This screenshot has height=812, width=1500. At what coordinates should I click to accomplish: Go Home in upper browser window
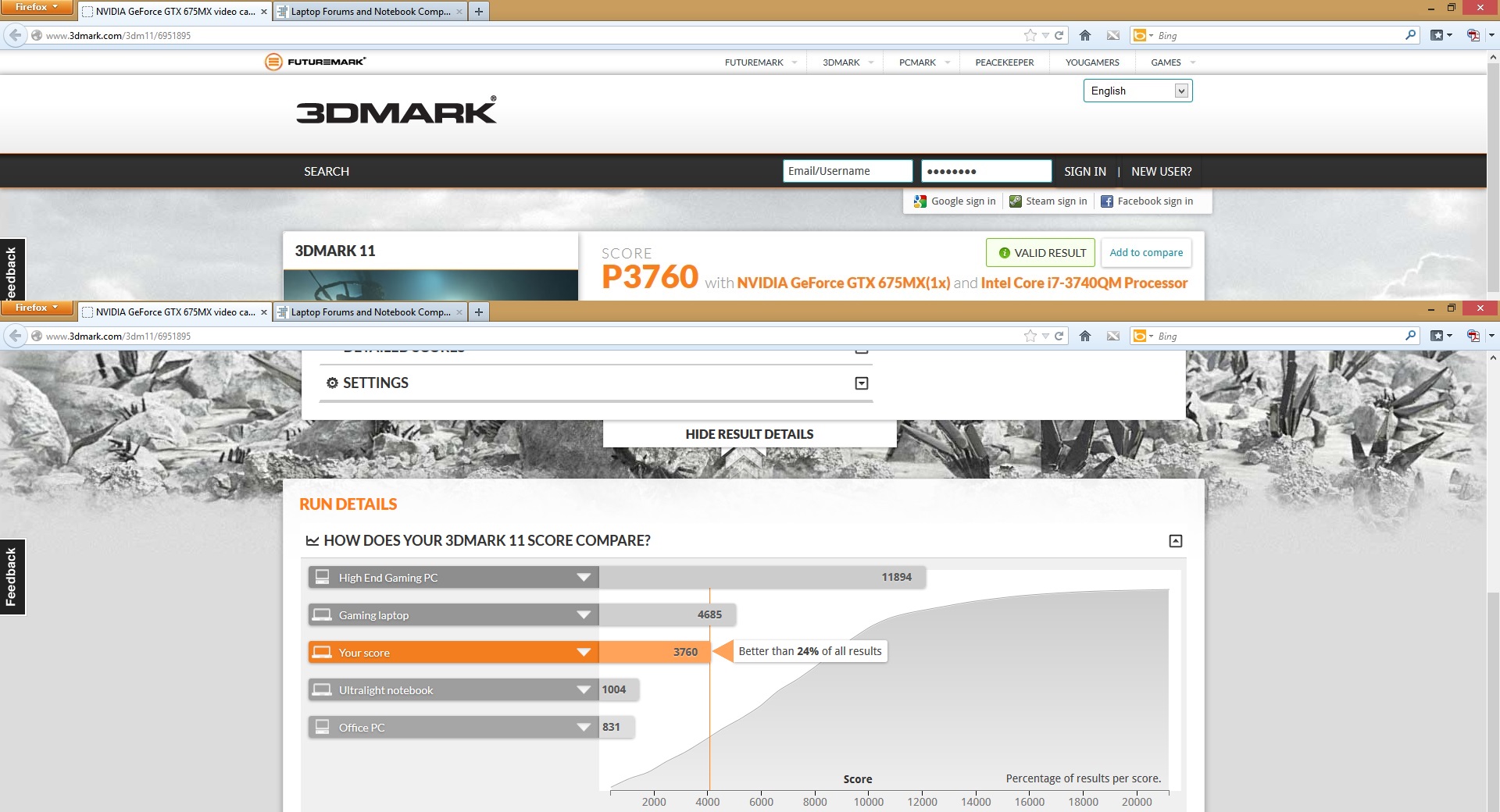(x=1085, y=35)
